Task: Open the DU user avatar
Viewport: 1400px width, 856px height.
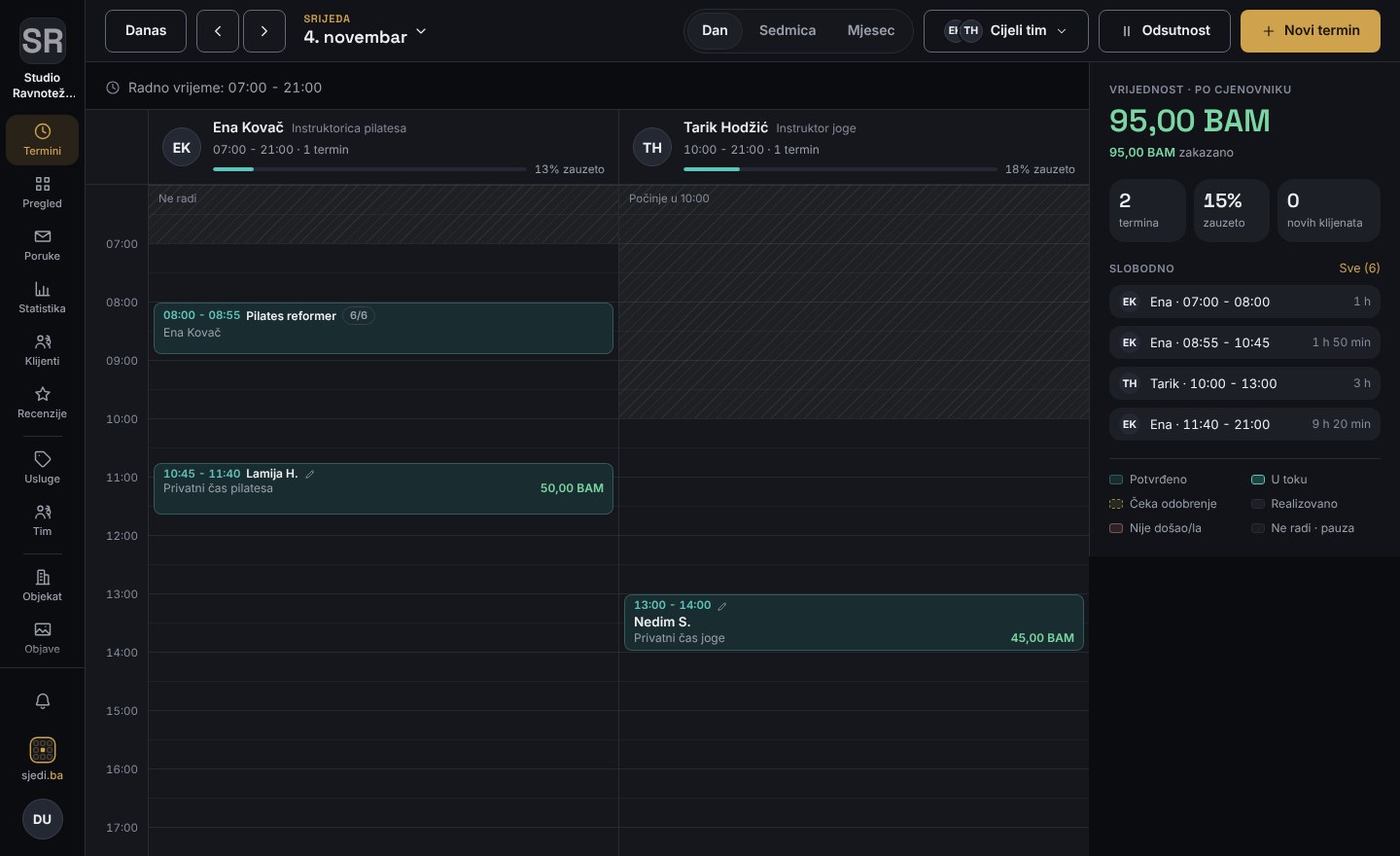Action: point(43,819)
